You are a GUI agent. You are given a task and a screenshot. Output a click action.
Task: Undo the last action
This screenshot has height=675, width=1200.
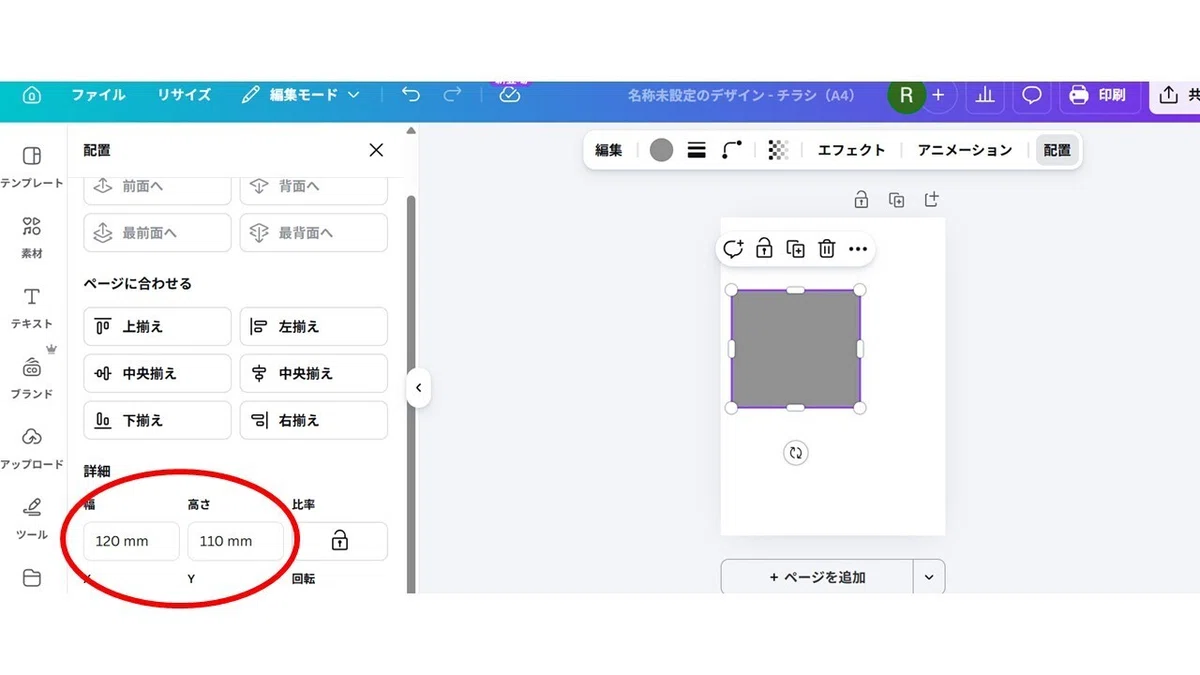coord(411,94)
